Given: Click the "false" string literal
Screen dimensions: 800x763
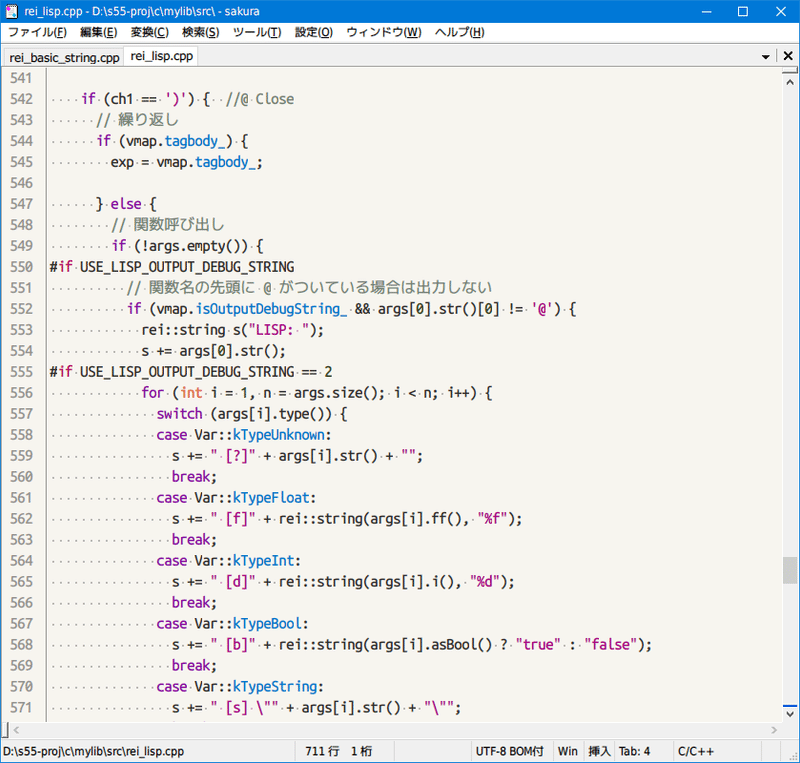Looking at the screenshot, I should pos(611,645).
